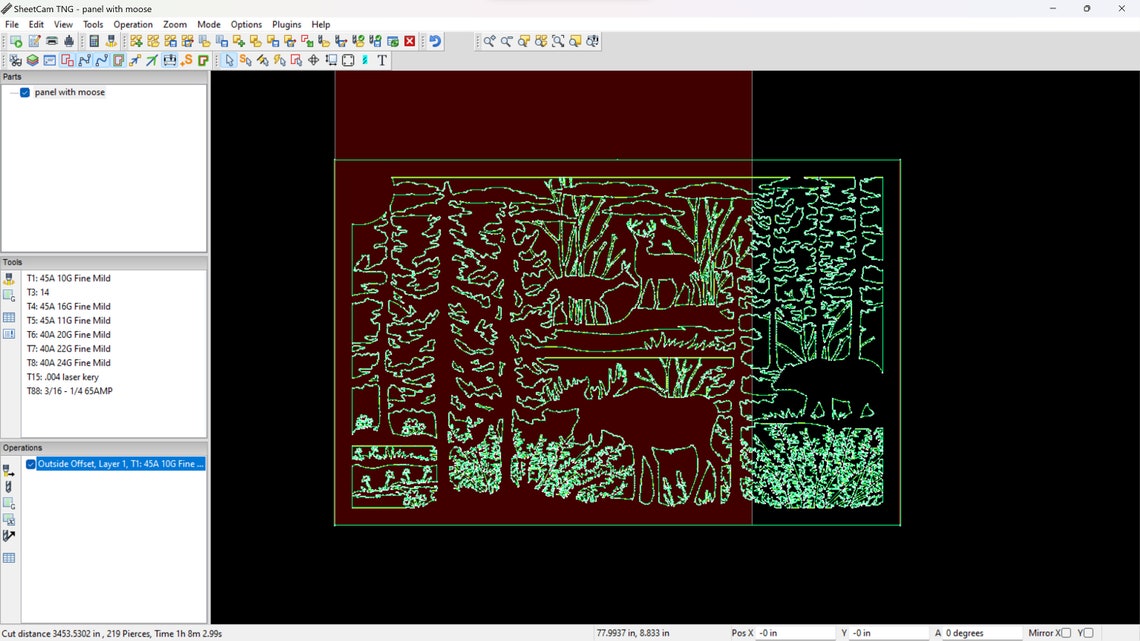Open the Operation menu

133,24
